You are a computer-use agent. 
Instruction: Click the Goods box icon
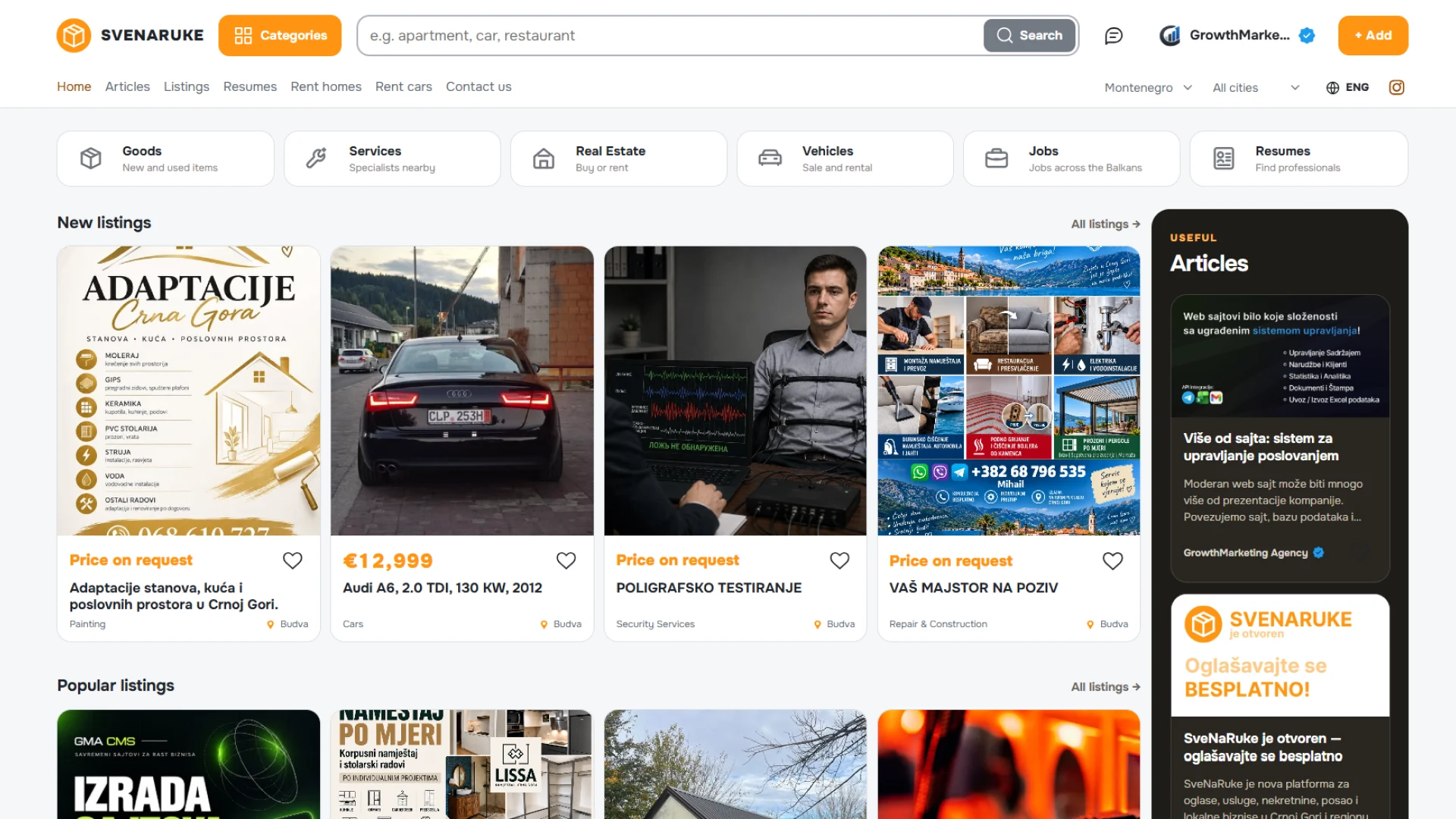tap(91, 158)
